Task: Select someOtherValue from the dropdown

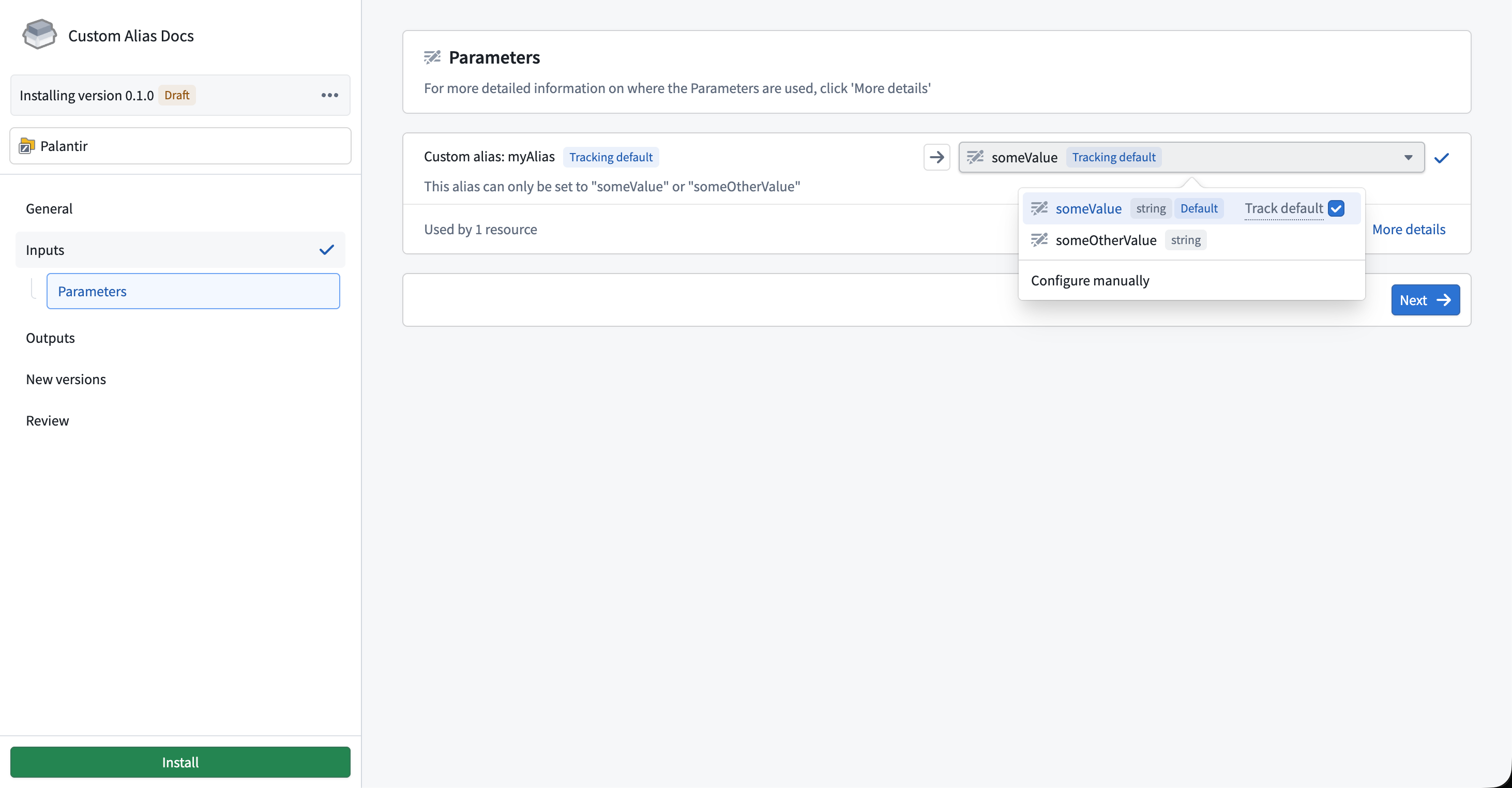Action: 1106,239
